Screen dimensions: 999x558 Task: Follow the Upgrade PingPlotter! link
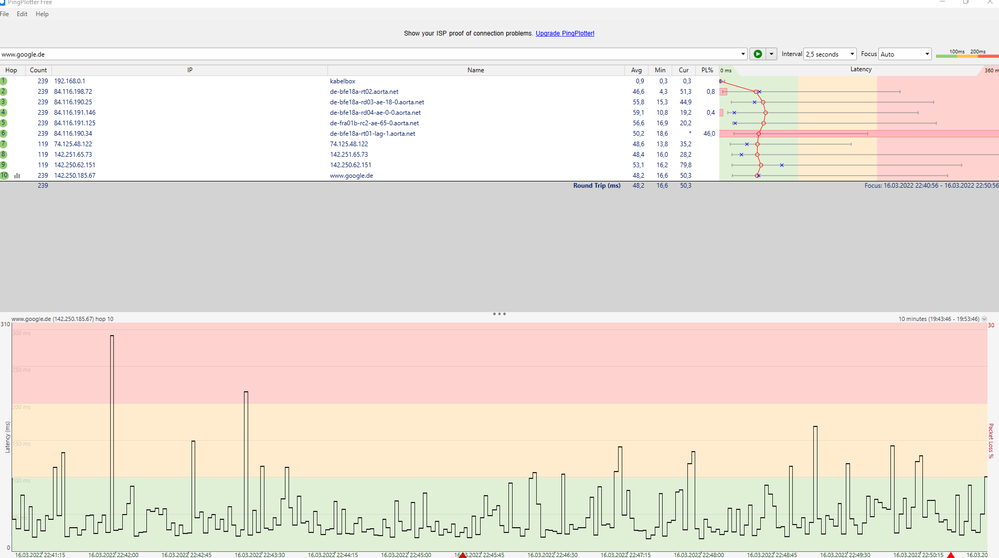pos(564,33)
